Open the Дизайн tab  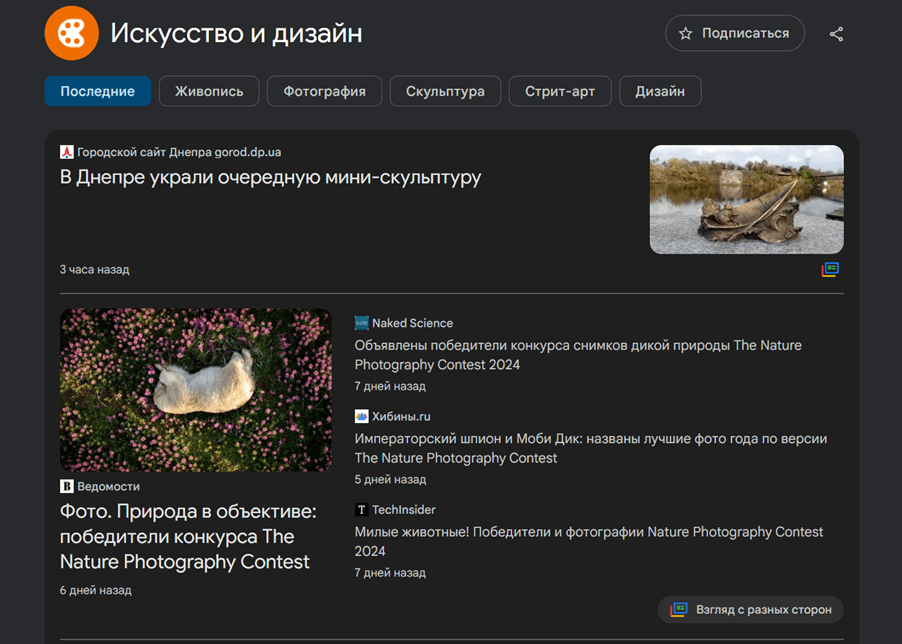click(x=660, y=91)
